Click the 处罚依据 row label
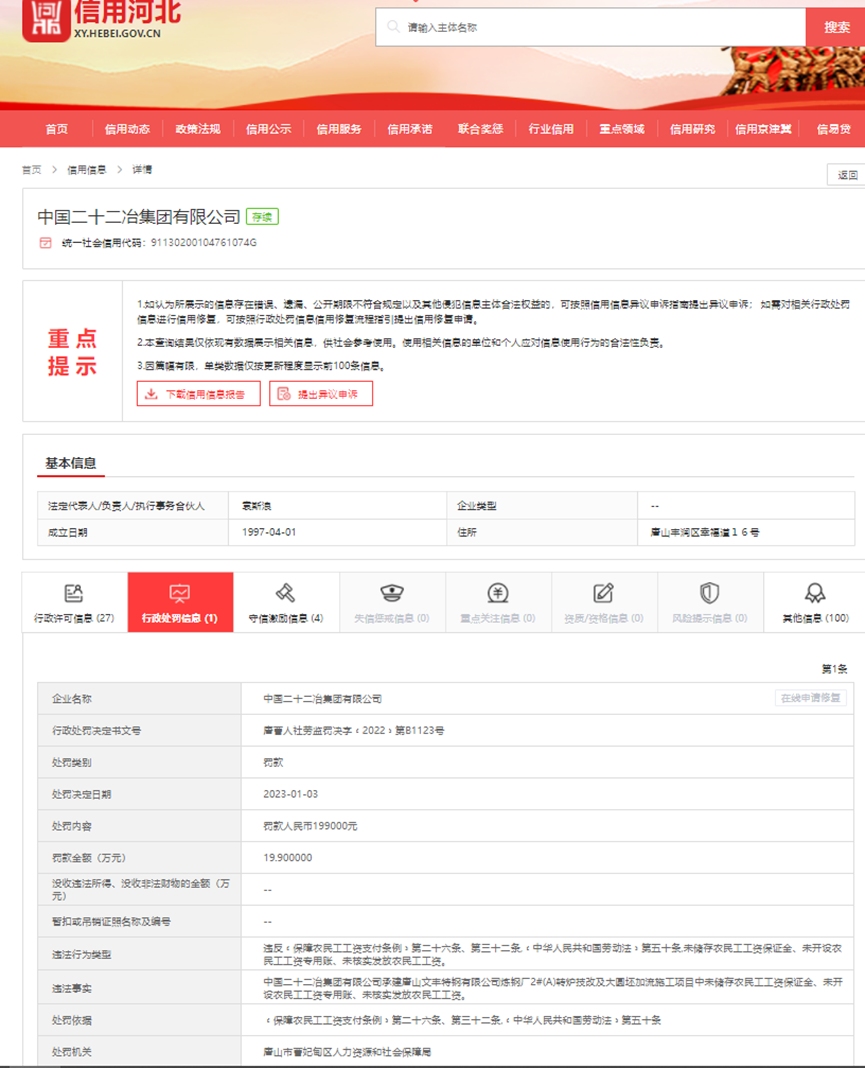 [x=72, y=1020]
